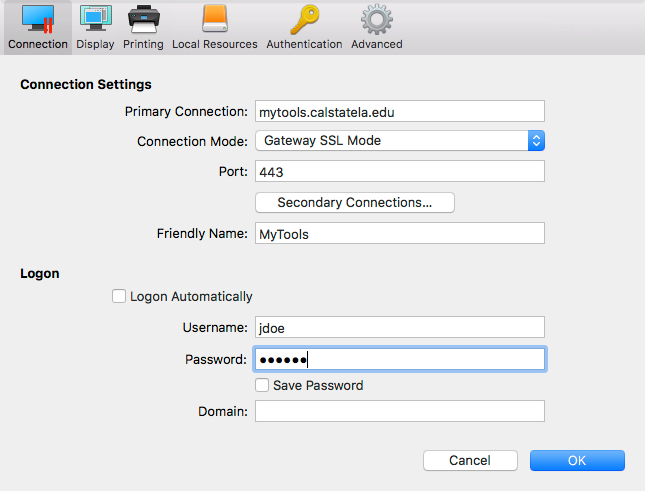
Task: Click the empty Domain field
Action: tap(400, 411)
